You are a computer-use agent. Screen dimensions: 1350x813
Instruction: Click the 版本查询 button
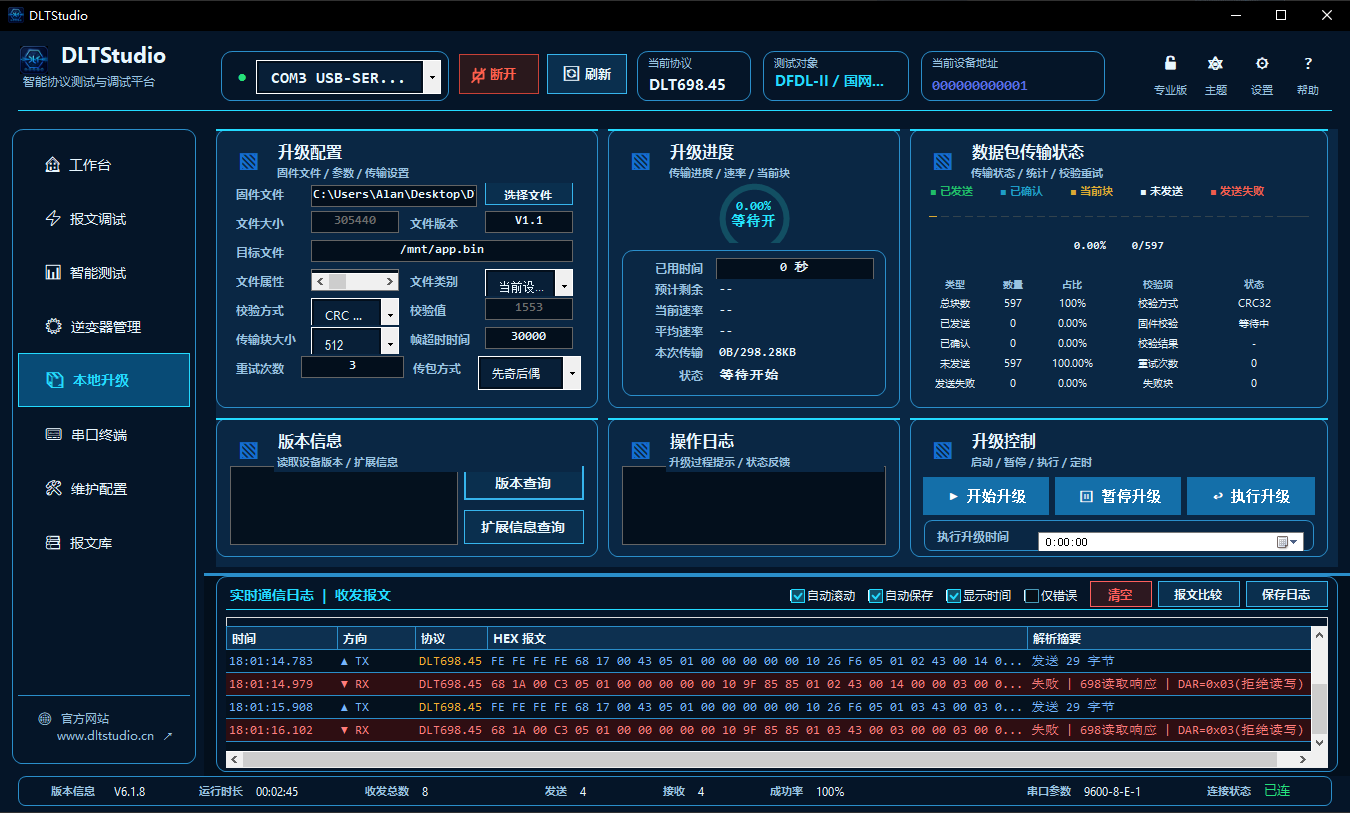click(523, 483)
